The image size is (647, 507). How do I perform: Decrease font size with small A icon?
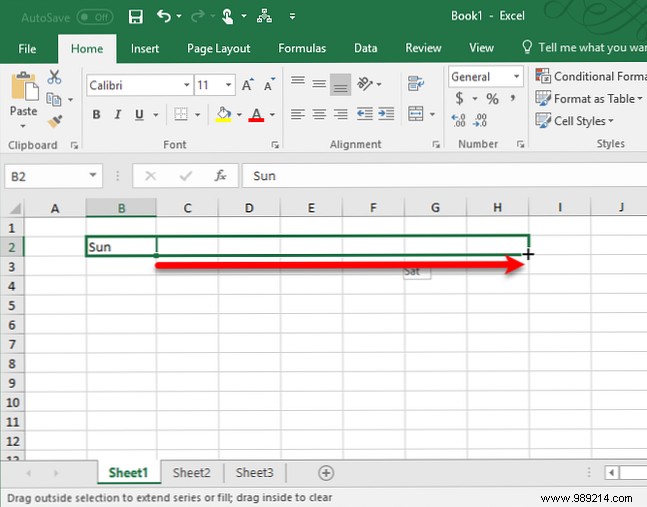[269, 85]
